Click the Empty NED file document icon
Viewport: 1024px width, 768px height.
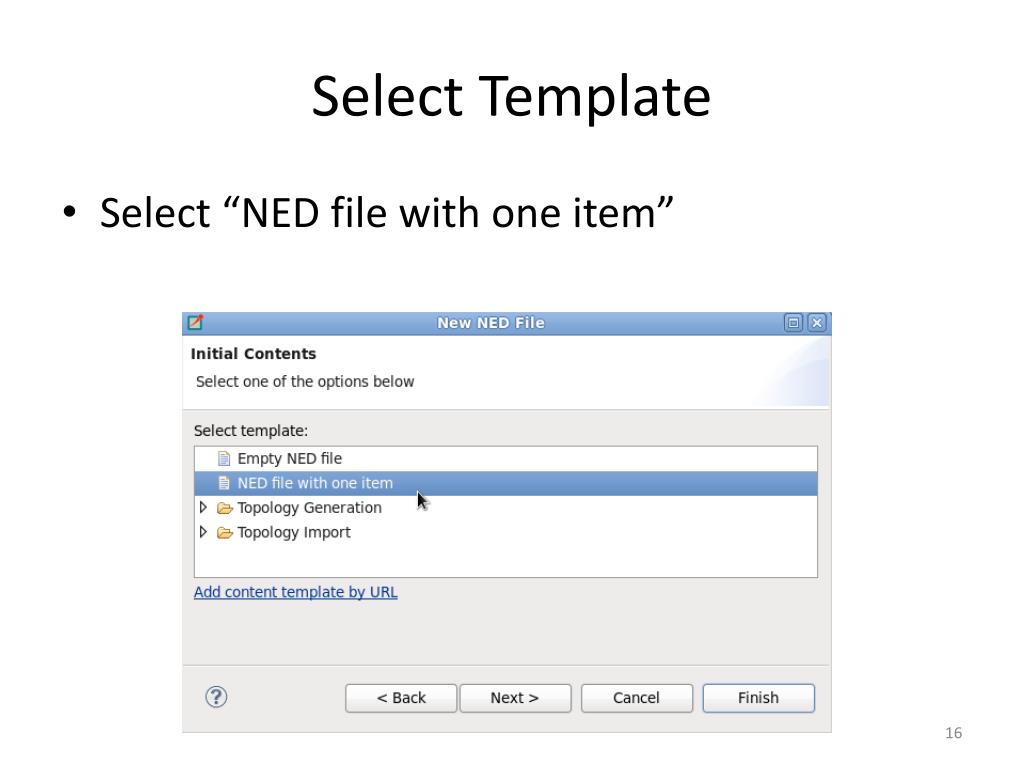[x=224, y=458]
